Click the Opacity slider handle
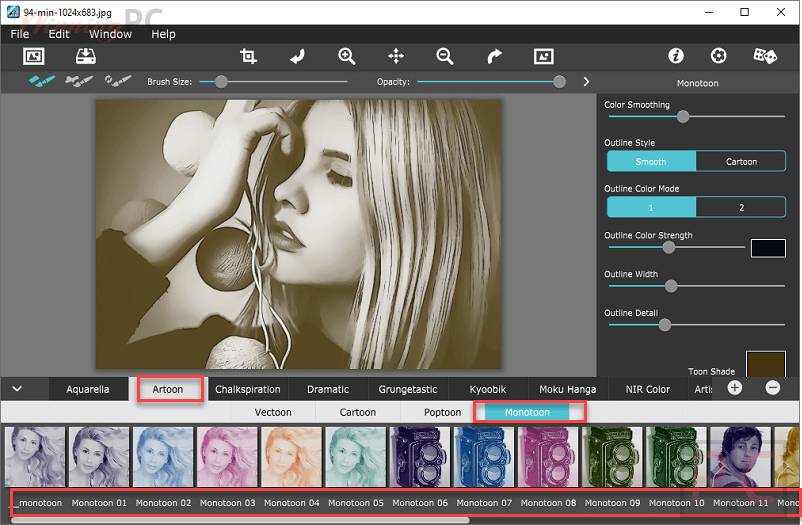This screenshot has height=525, width=802. 560,81
